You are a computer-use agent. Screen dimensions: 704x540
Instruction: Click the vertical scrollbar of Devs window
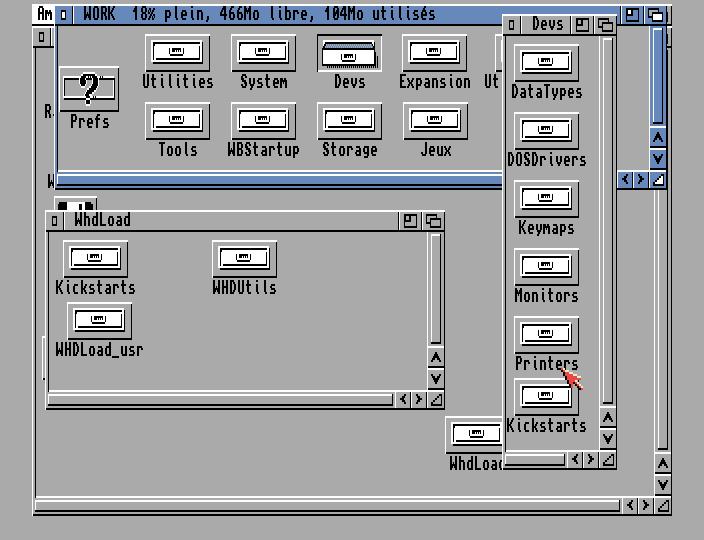coord(608,221)
